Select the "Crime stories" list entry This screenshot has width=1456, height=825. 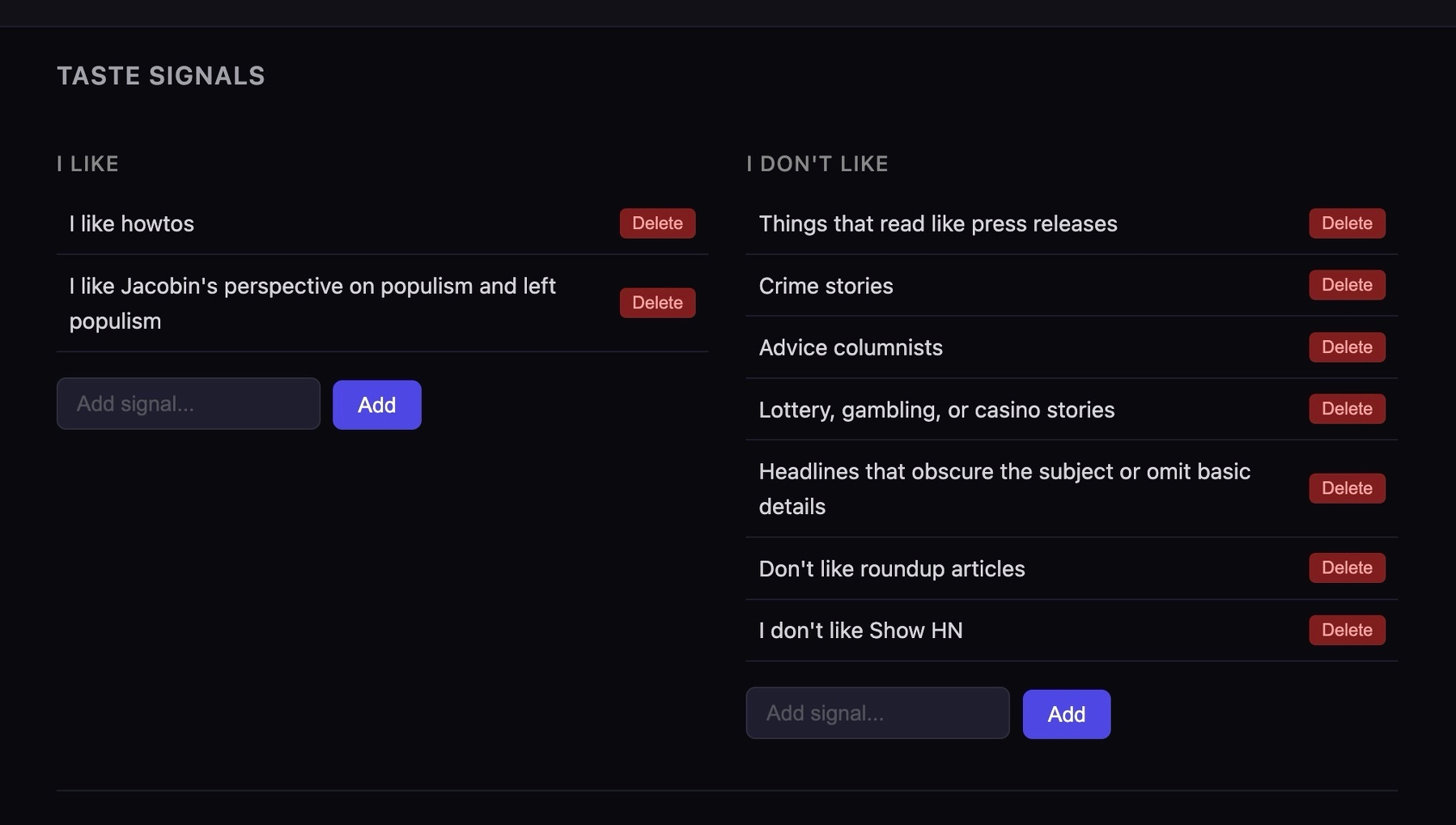(x=826, y=286)
